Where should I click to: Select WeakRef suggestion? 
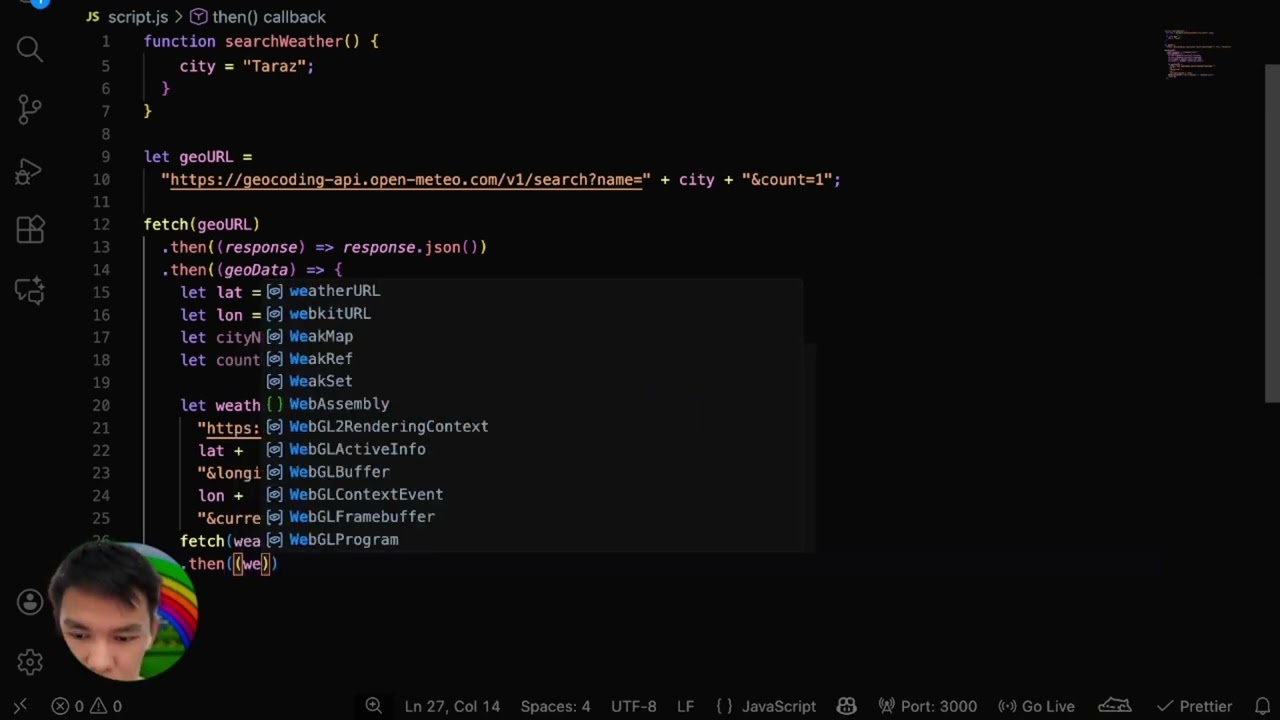[533, 359]
